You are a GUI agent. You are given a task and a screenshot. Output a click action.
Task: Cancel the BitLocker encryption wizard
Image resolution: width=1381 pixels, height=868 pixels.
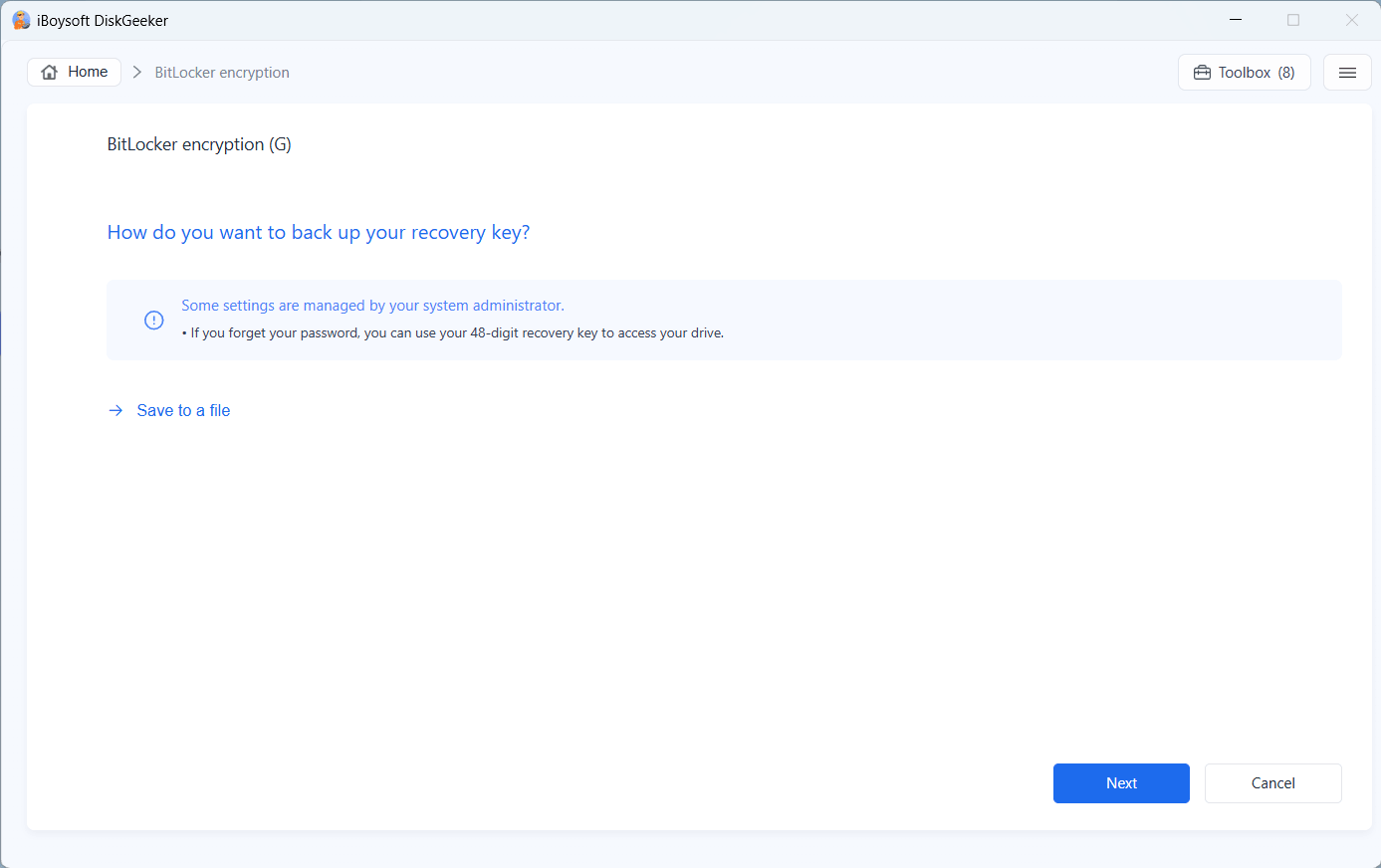(1273, 783)
